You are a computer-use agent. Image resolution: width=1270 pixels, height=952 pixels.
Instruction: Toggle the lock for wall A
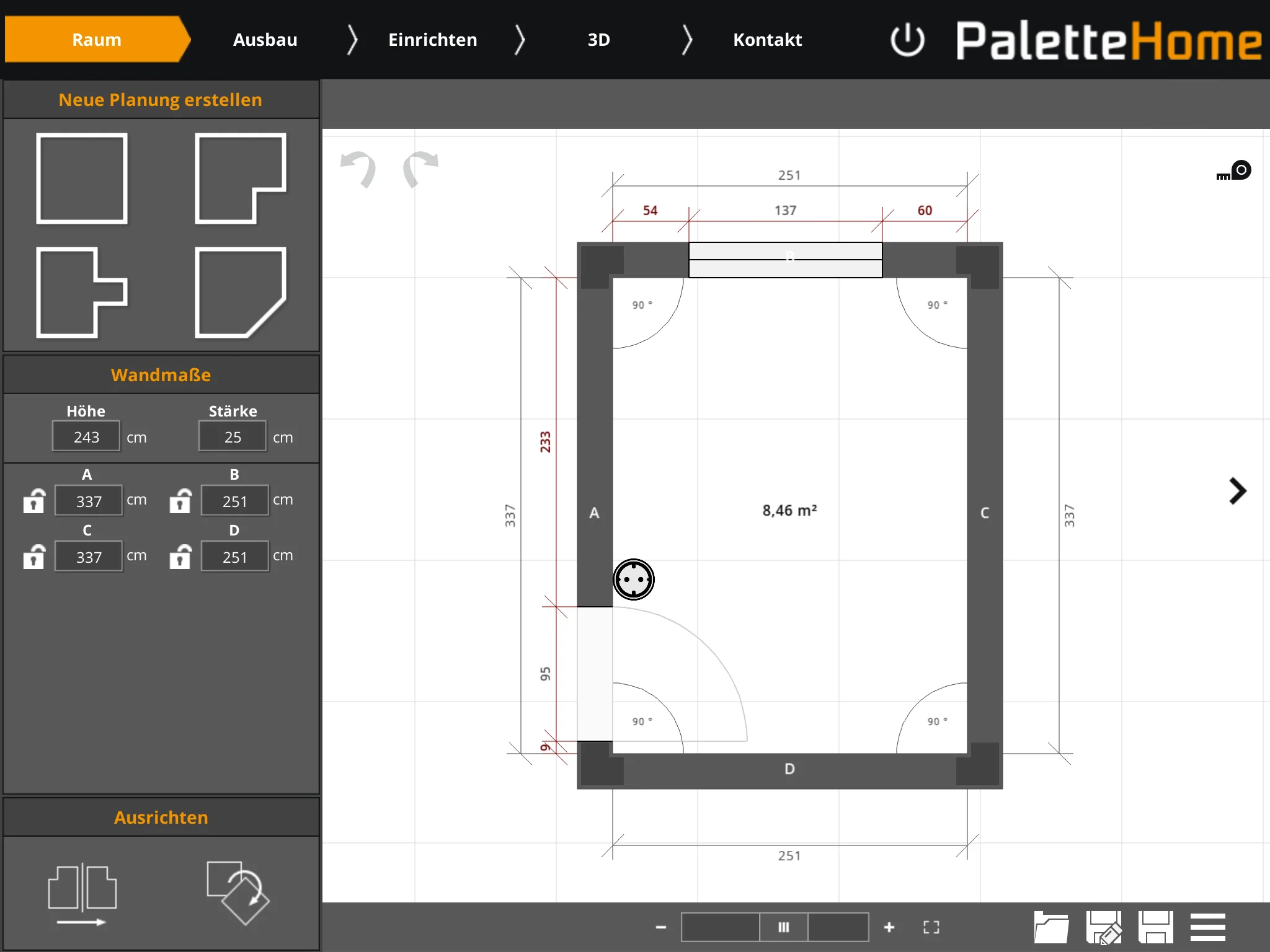(x=34, y=501)
